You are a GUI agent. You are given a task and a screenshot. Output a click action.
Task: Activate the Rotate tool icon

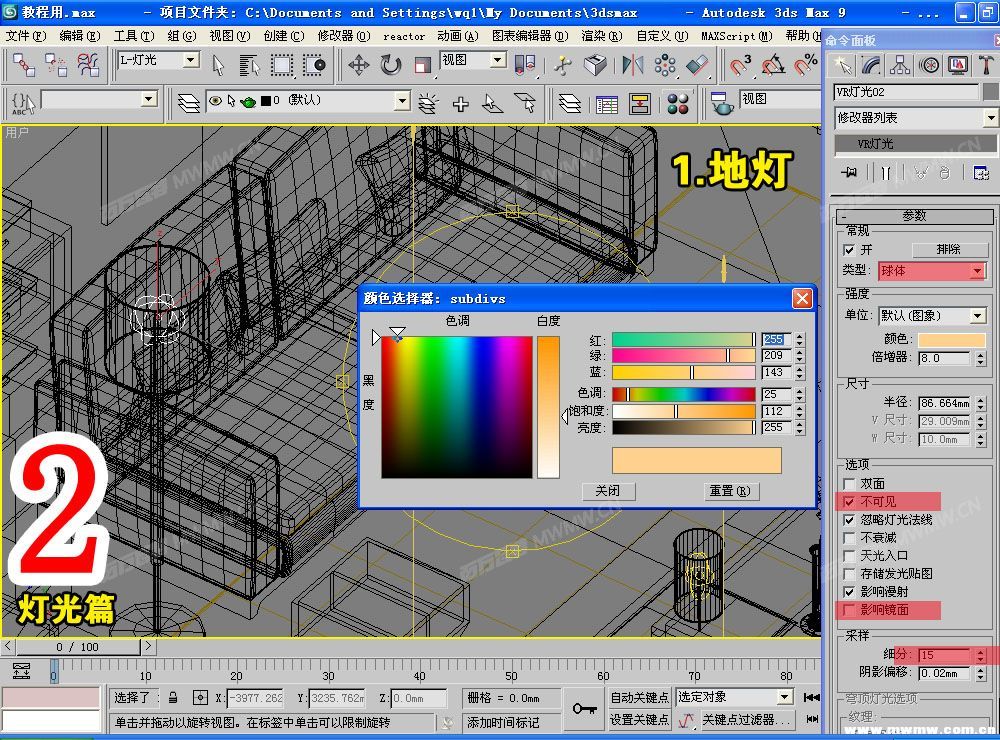click(x=390, y=65)
